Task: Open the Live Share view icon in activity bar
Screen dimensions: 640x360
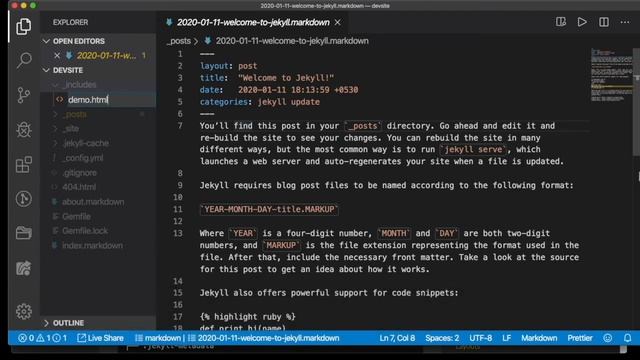Action: pos(24,268)
